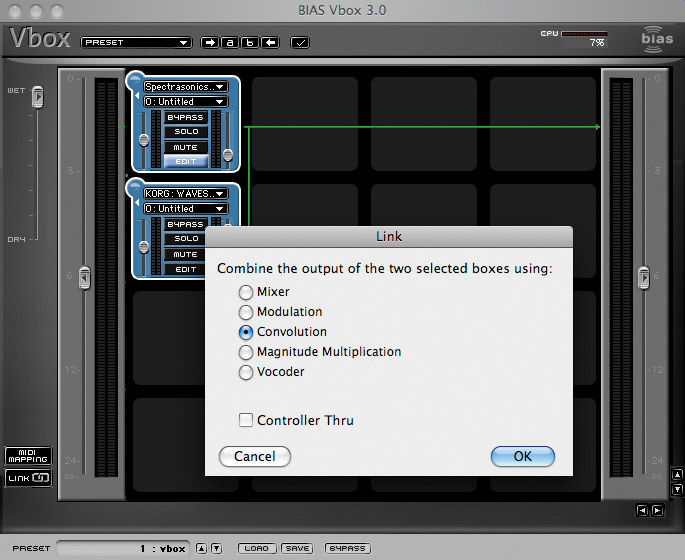The image size is (685, 560).
Task: Toggle Bypass on Spectrasonics box
Action: click(186, 118)
